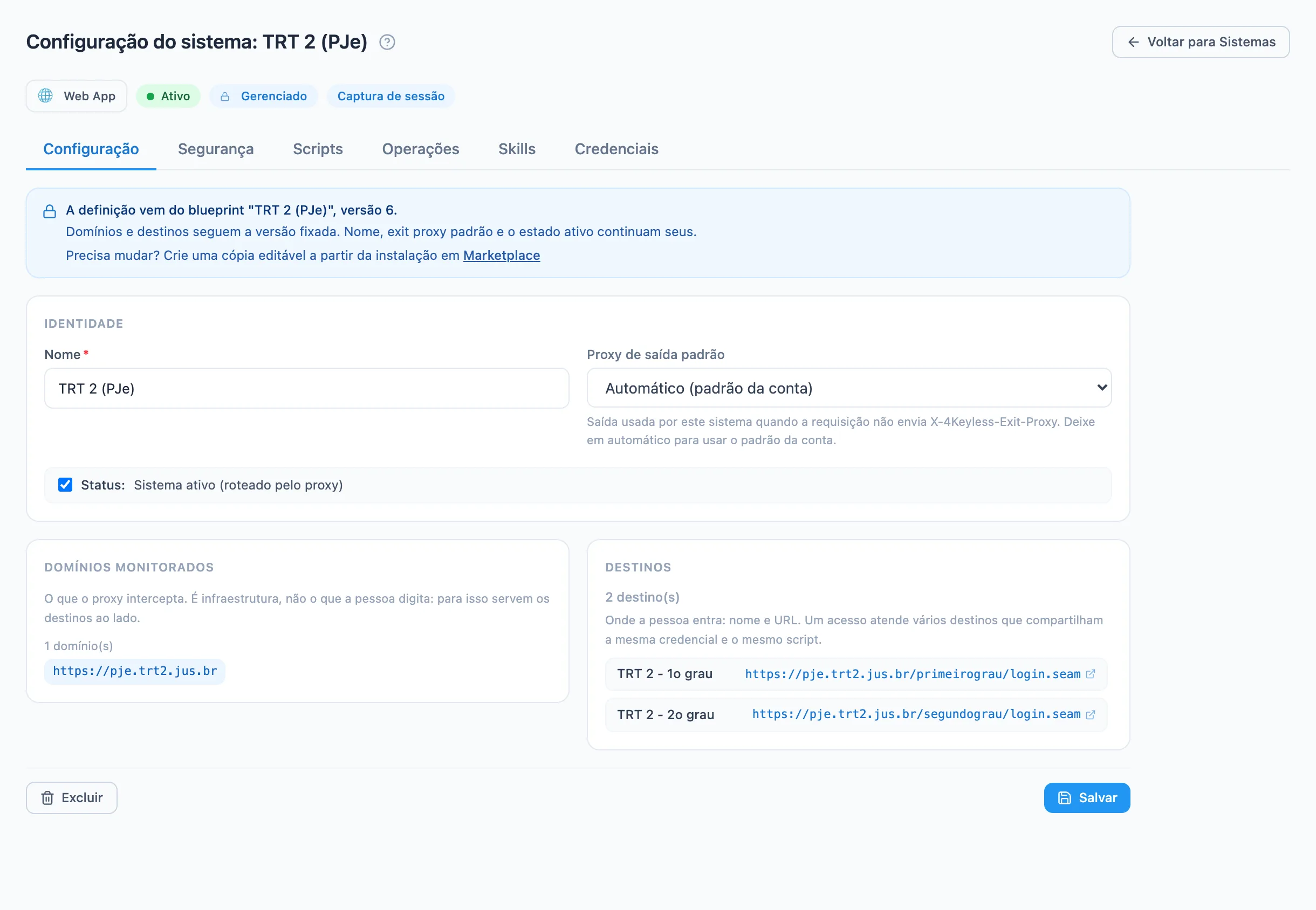The image size is (1316, 910).
Task: Save changes with the Salvar button
Action: [x=1087, y=798]
